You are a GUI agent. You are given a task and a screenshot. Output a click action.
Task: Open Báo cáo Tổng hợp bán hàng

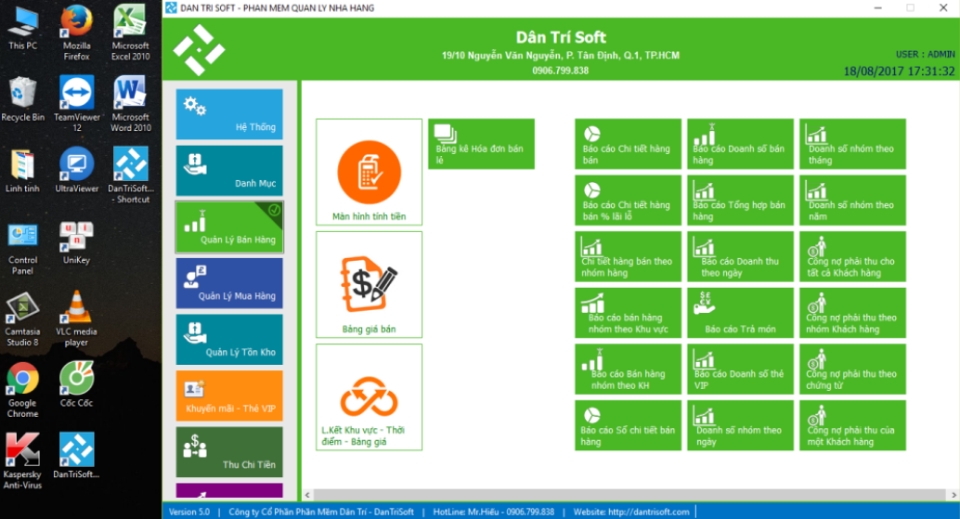point(740,200)
